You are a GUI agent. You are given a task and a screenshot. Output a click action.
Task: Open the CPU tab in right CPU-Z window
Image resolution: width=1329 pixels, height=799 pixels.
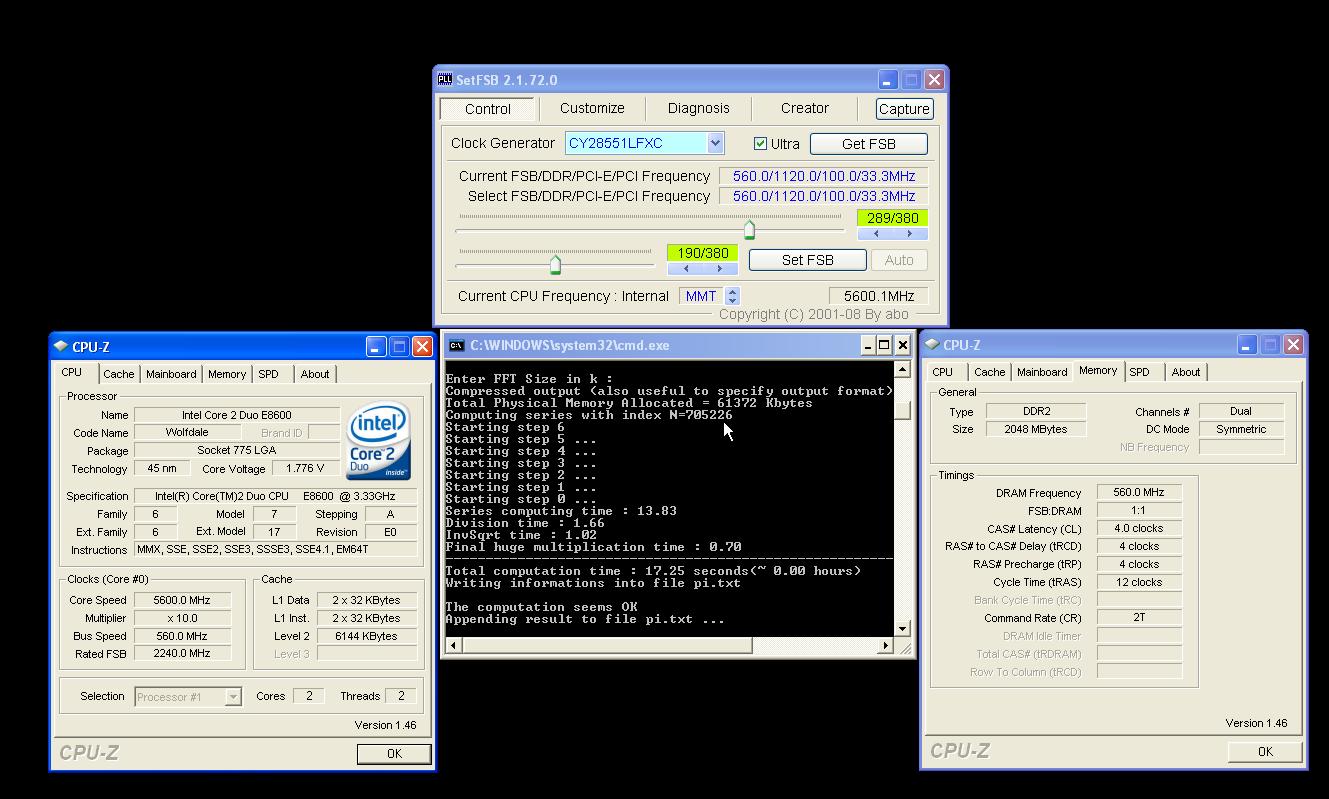943,372
